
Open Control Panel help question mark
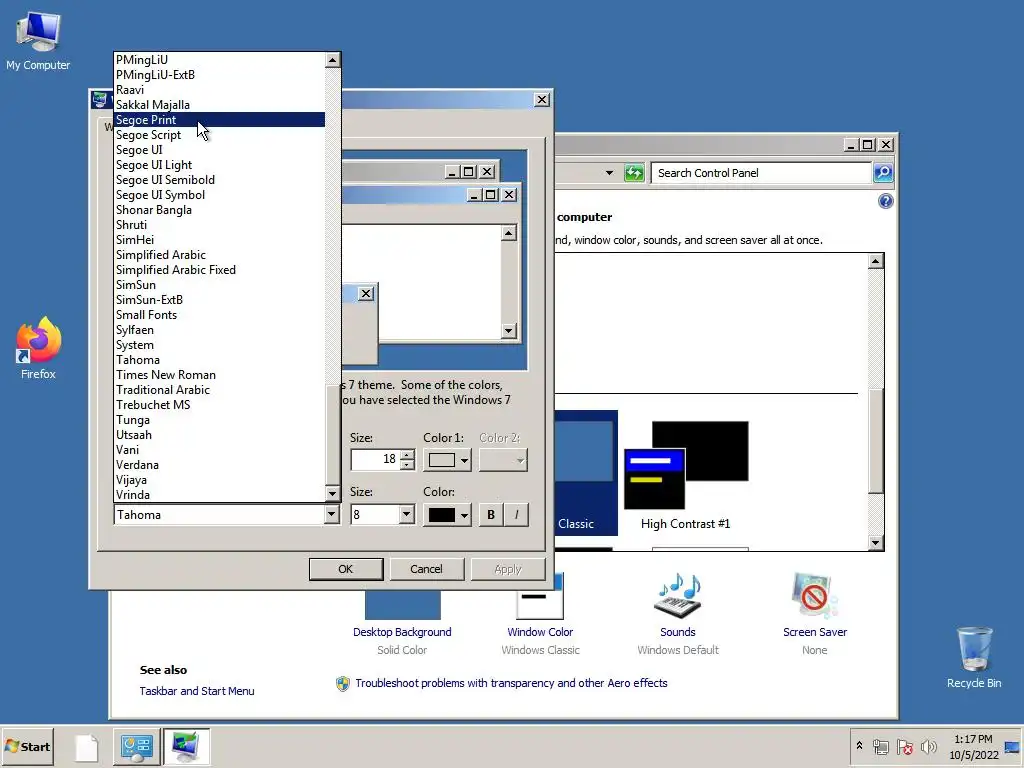(x=886, y=201)
